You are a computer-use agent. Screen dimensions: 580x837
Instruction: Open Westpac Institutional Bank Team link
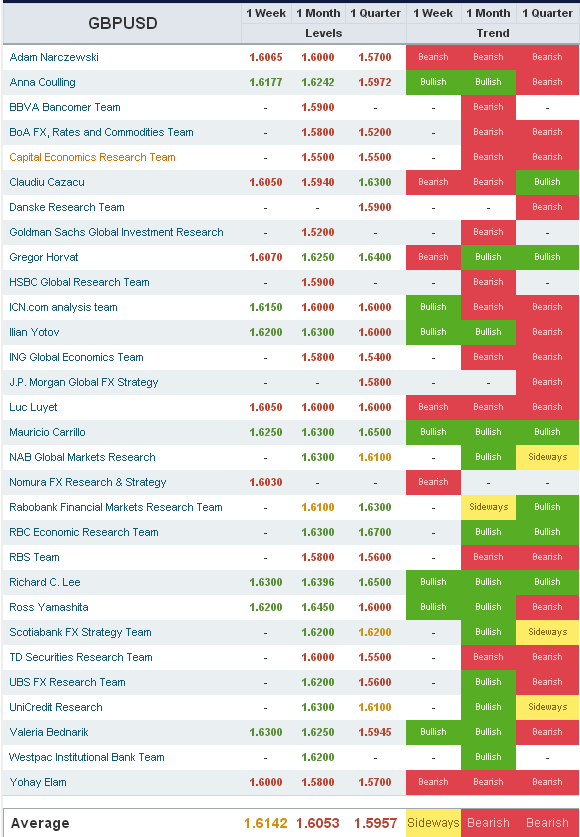tap(87, 757)
